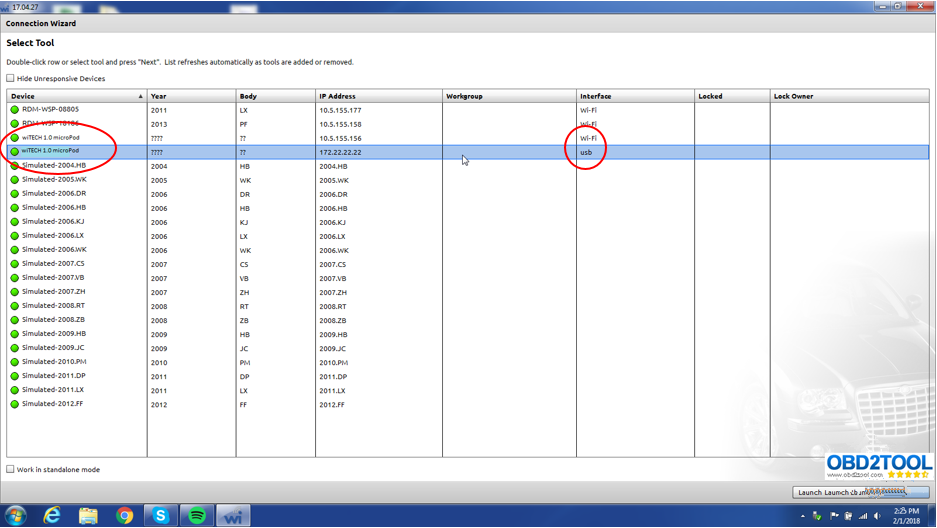
Task: Open the Windows Start menu orb
Action: click(16, 515)
